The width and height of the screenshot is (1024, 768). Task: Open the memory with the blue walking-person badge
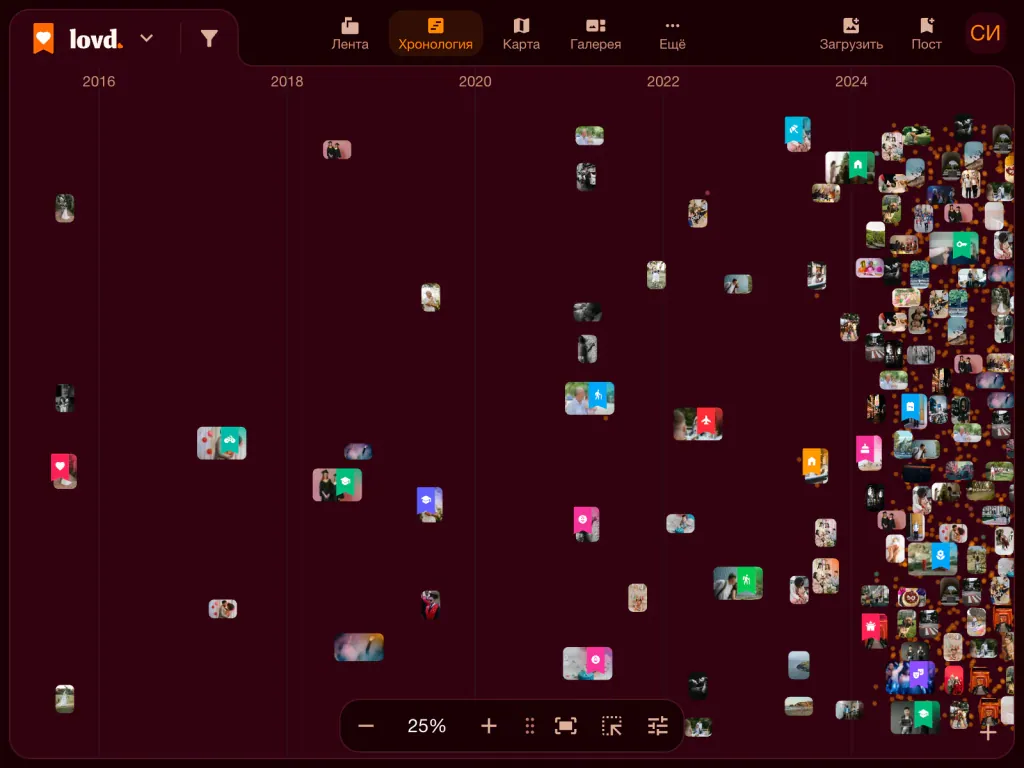590,398
